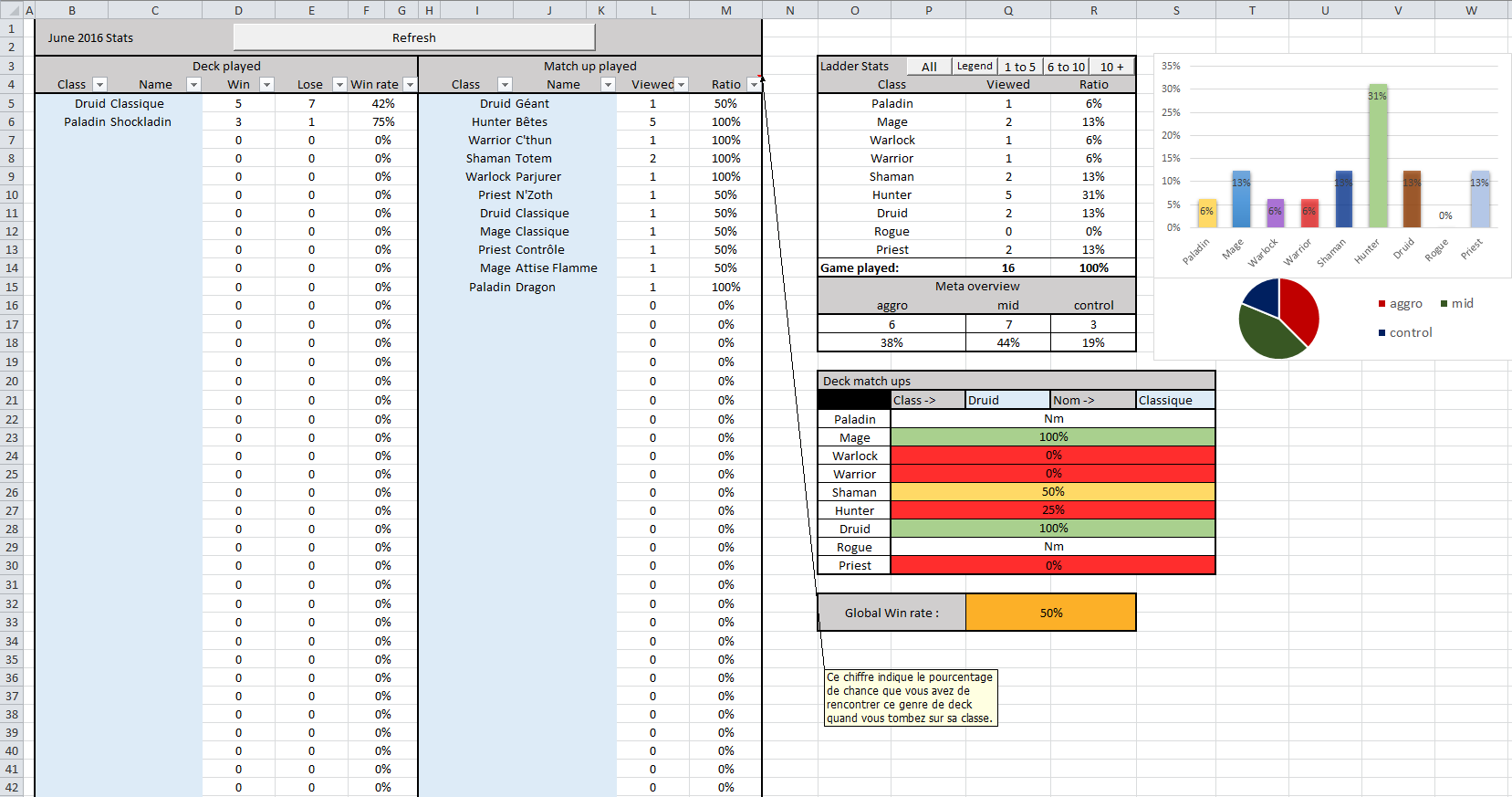Viewport: 1512px width, 797px height.
Task: Click the Global Win rate 50% cell
Action: pos(1050,613)
